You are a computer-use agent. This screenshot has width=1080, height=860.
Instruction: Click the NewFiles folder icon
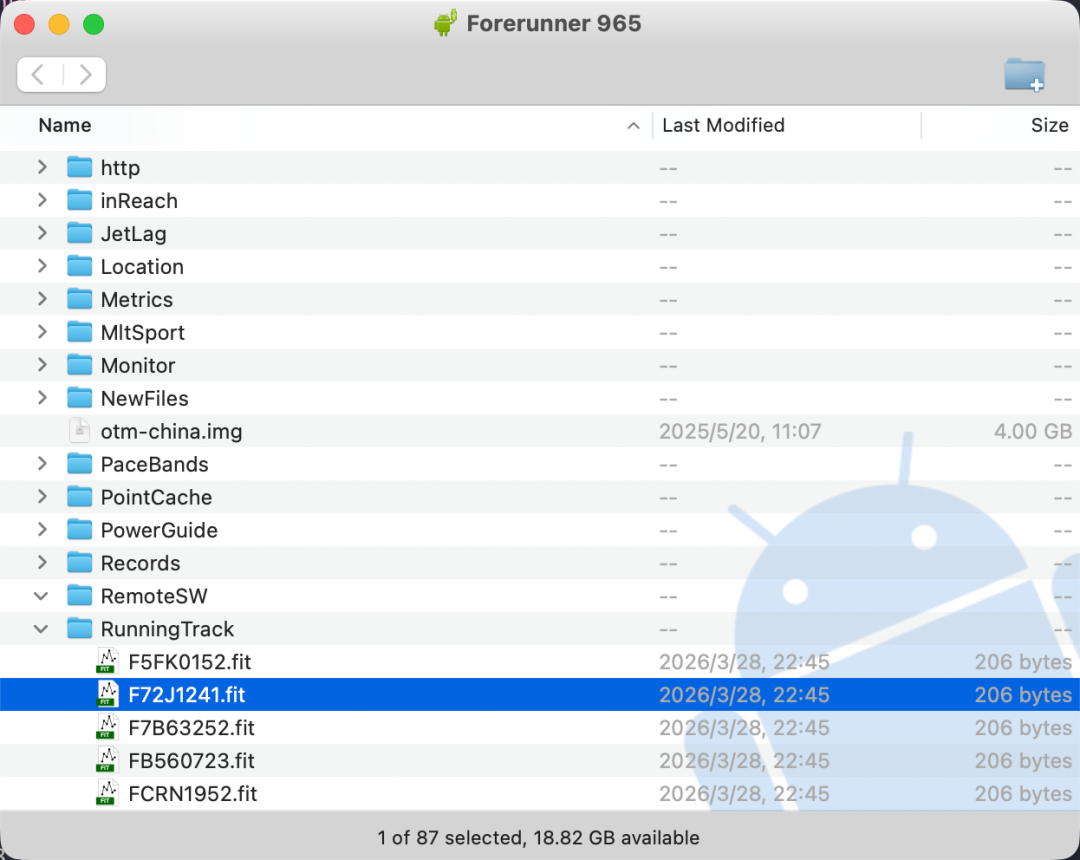(79, 398)
